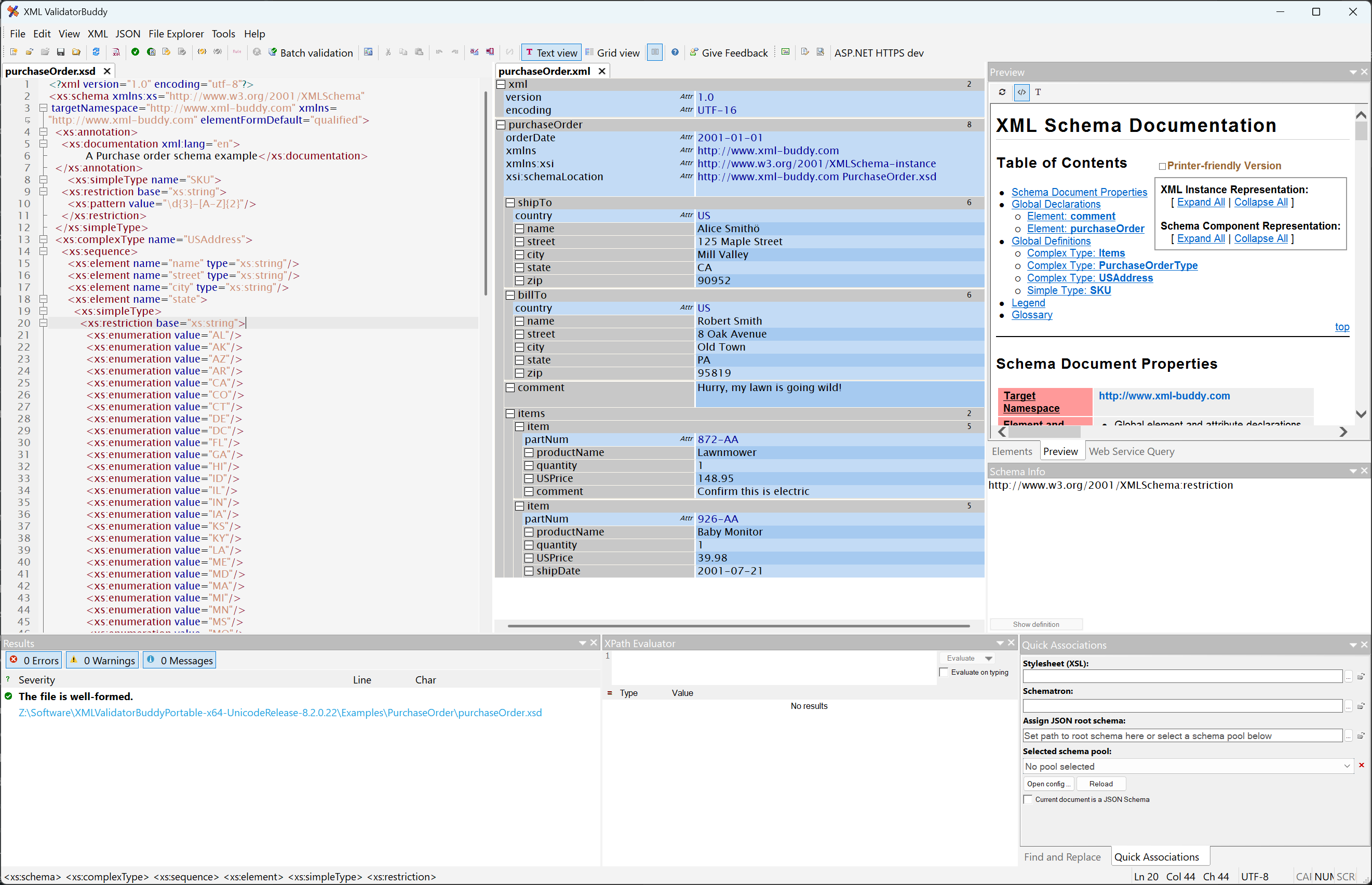This screenshot has width=1372, height=885.
Task: Click the red X to clear schema pool
Action: [1361, 766]
